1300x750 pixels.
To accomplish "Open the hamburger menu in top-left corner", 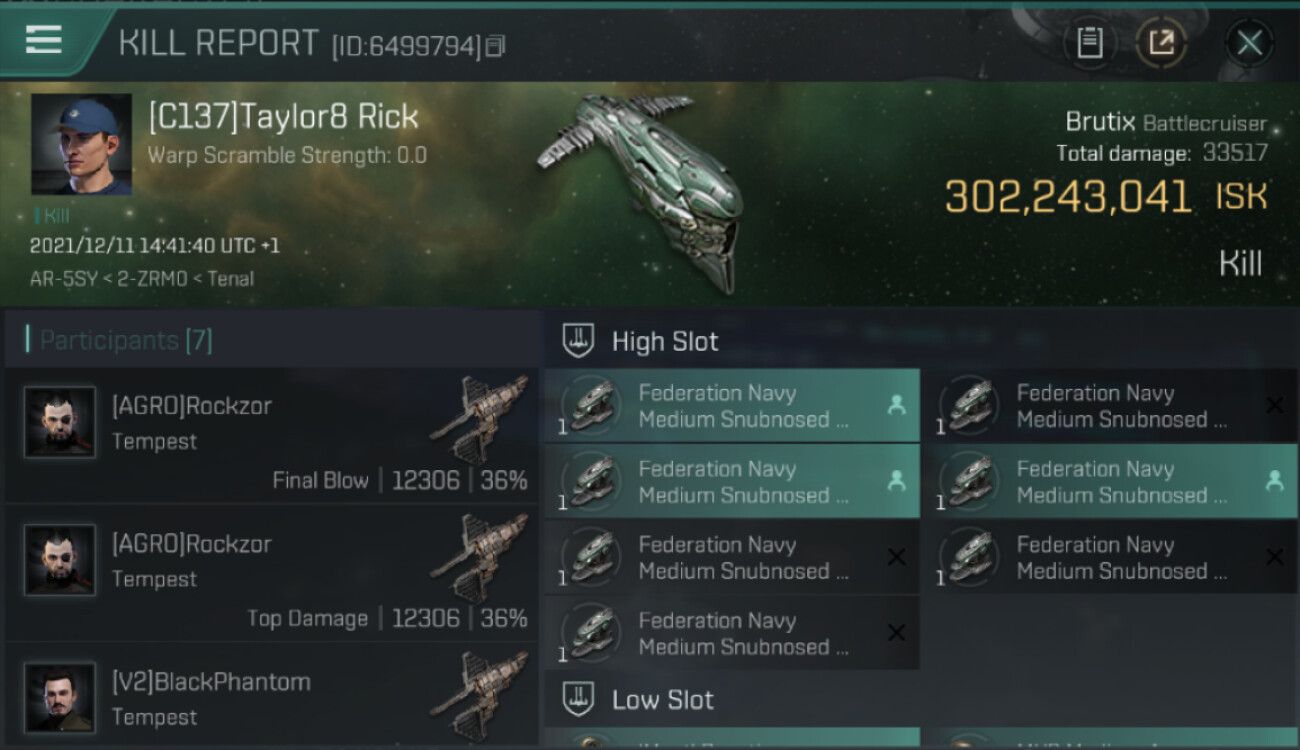I will pyautogui.click(x=44, y=41).
